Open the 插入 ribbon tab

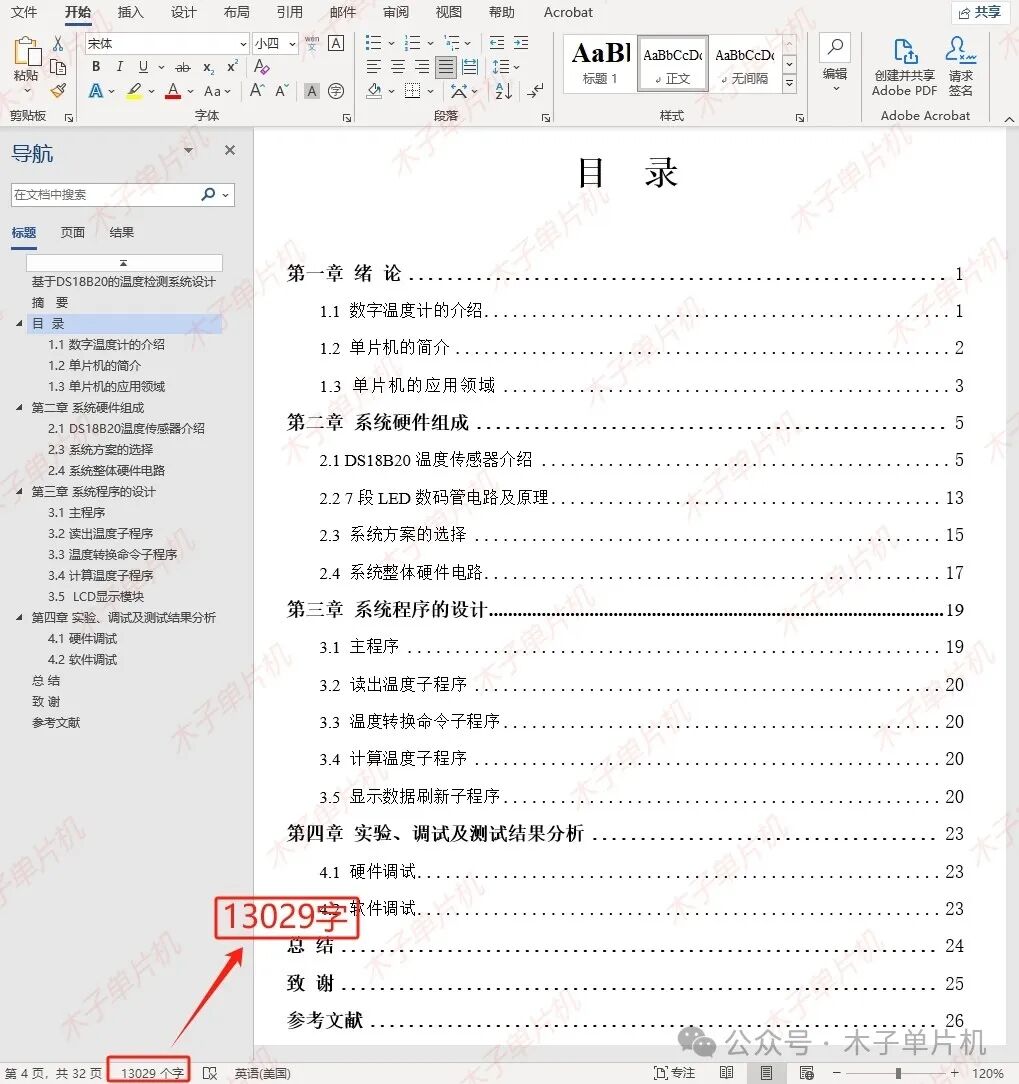130,13
